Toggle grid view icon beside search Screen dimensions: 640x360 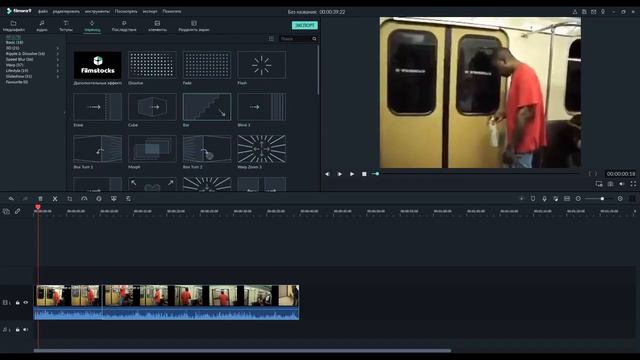[271, 39]
